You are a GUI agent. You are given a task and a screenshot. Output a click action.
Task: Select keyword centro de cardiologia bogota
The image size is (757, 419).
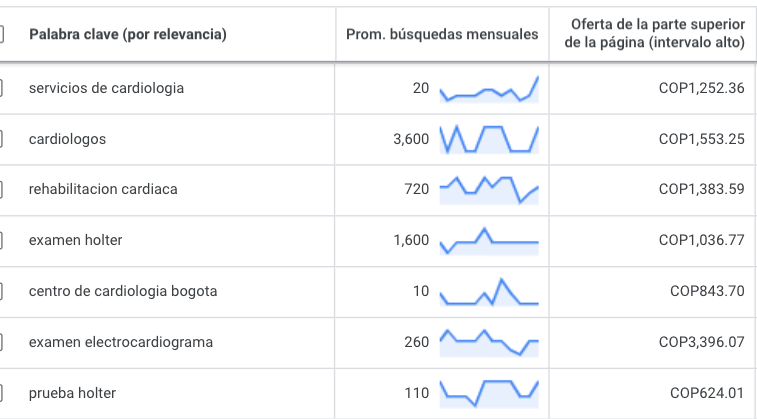point(123,291)
